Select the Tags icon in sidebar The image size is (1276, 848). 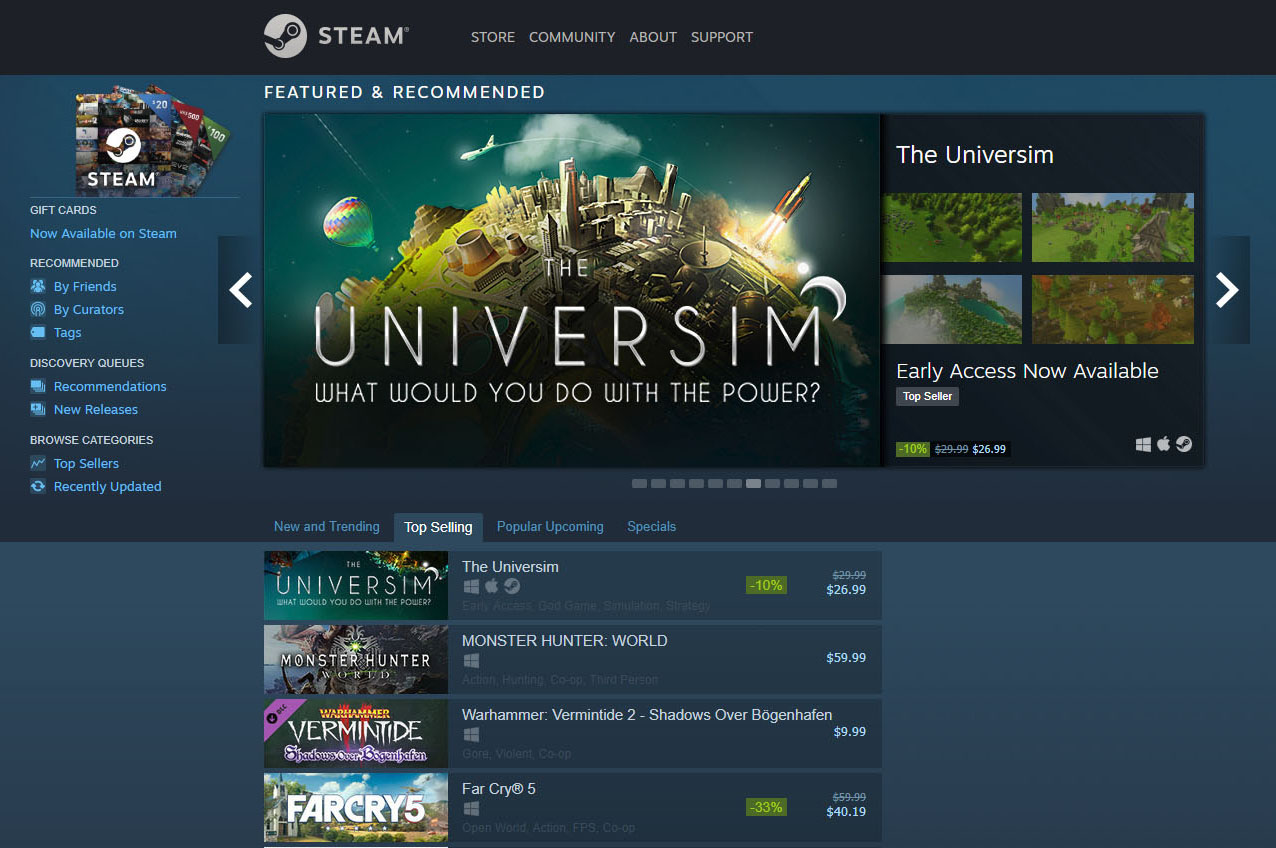click(x=38, y=332)
